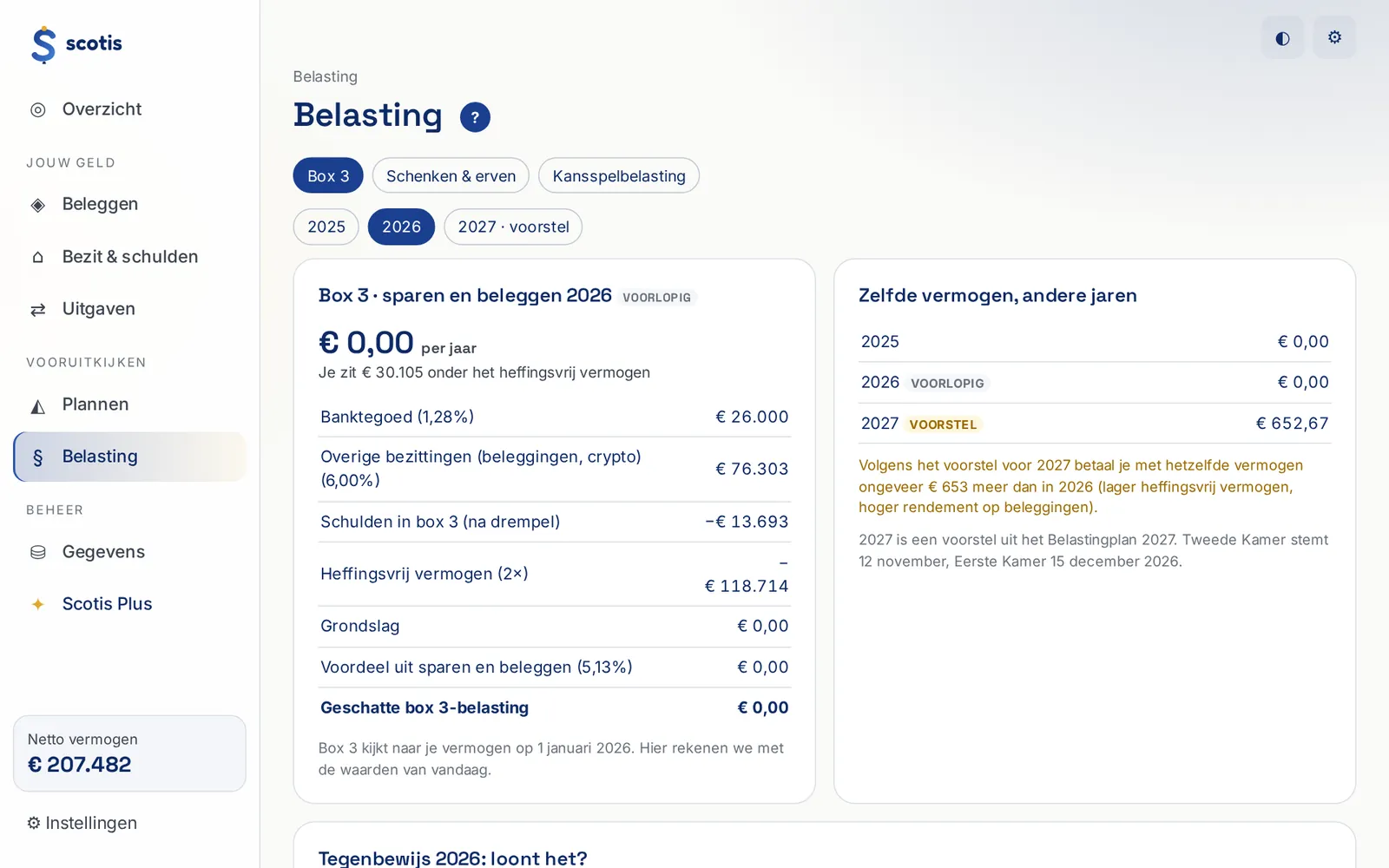Open Gegevens section
The image size is (1389, 868).
pyautogui.click(x=129, y=551)
